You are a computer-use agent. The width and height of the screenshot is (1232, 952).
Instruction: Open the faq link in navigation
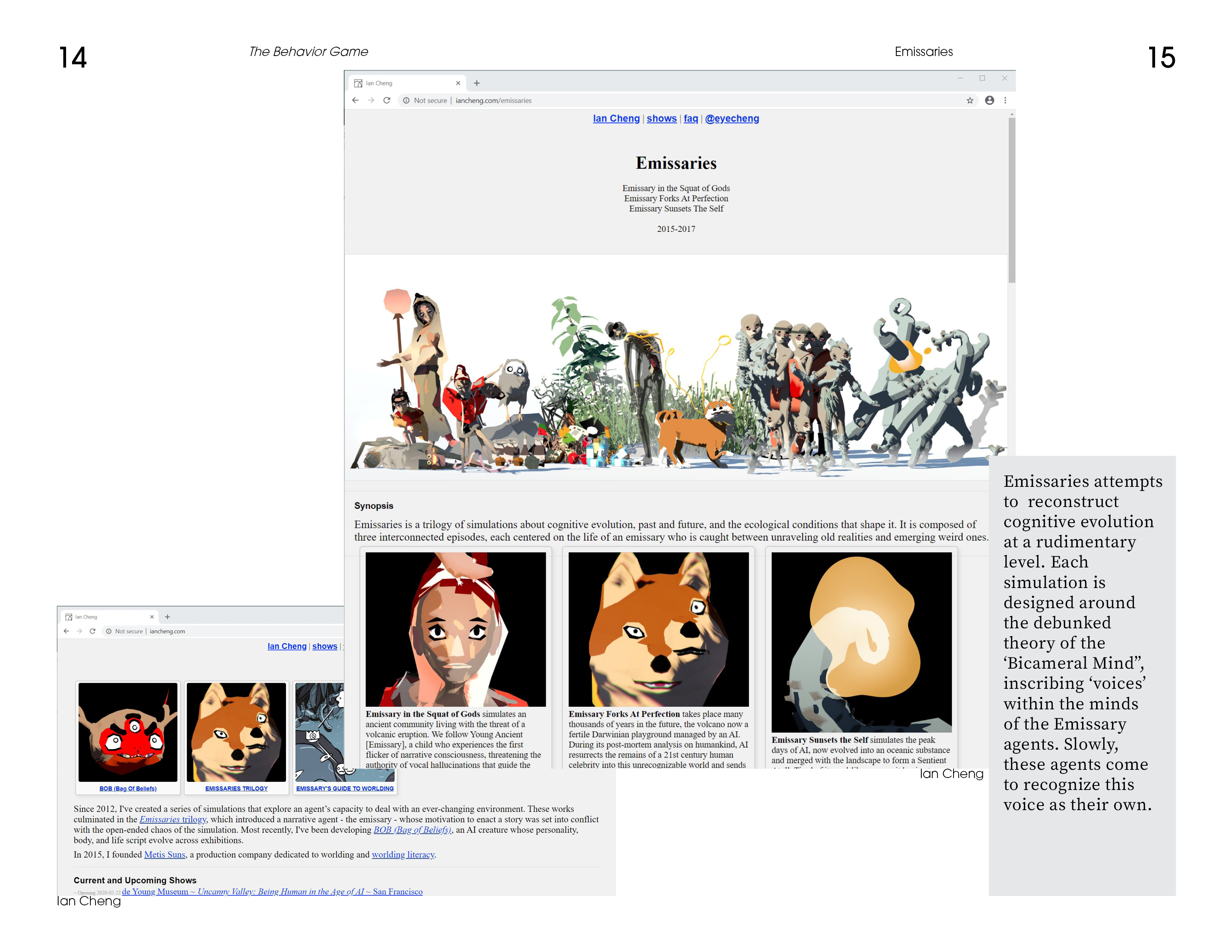[690, 118]
